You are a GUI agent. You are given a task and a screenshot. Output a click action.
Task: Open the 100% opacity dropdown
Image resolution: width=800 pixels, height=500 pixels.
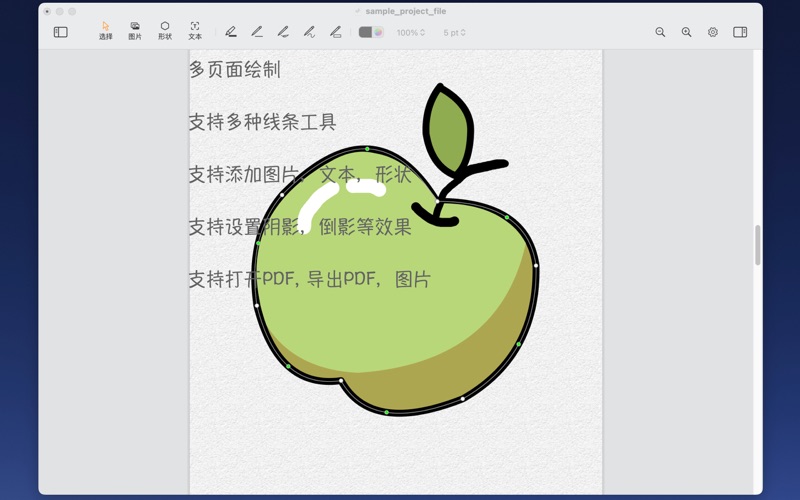[410, 32]
